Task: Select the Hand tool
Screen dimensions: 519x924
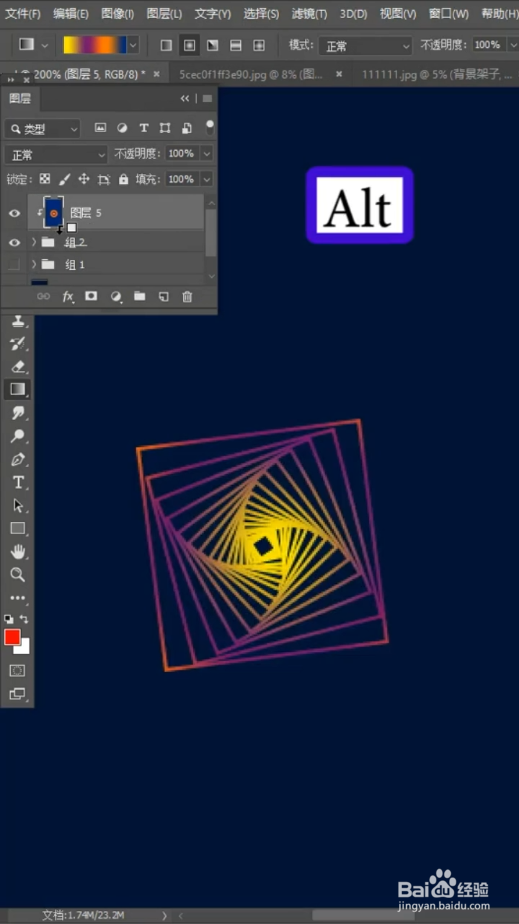Action: (18, 552)
